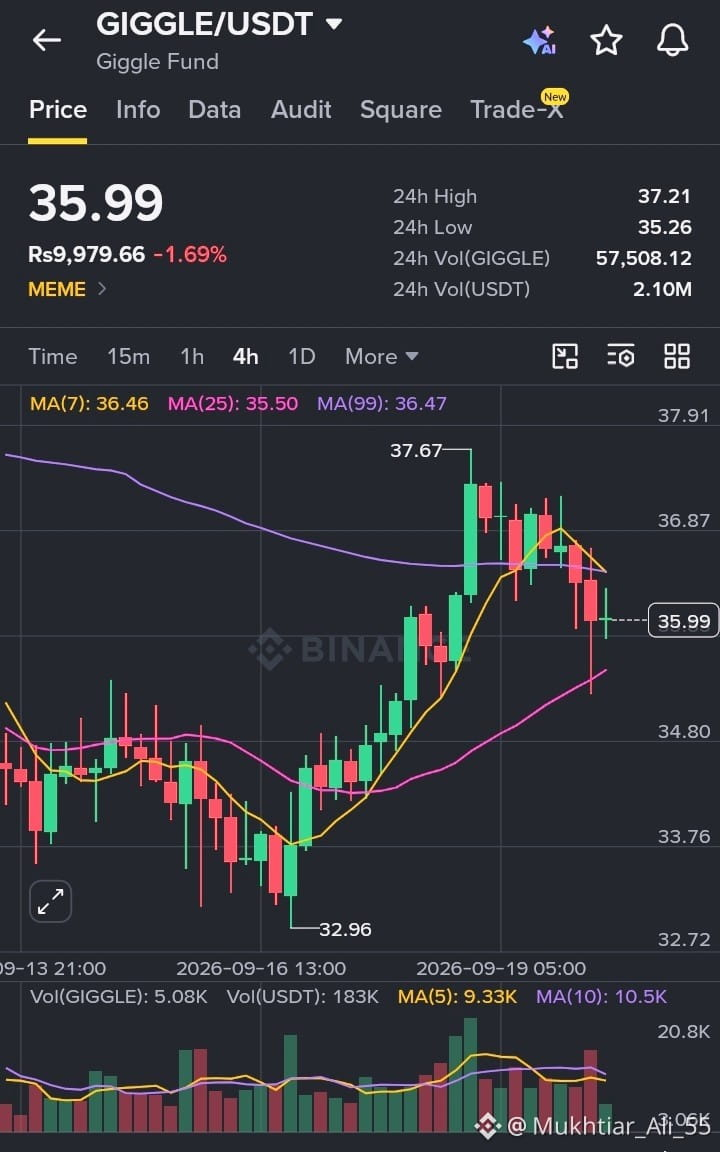Expand the MEME category chevron

click(102, 289)
